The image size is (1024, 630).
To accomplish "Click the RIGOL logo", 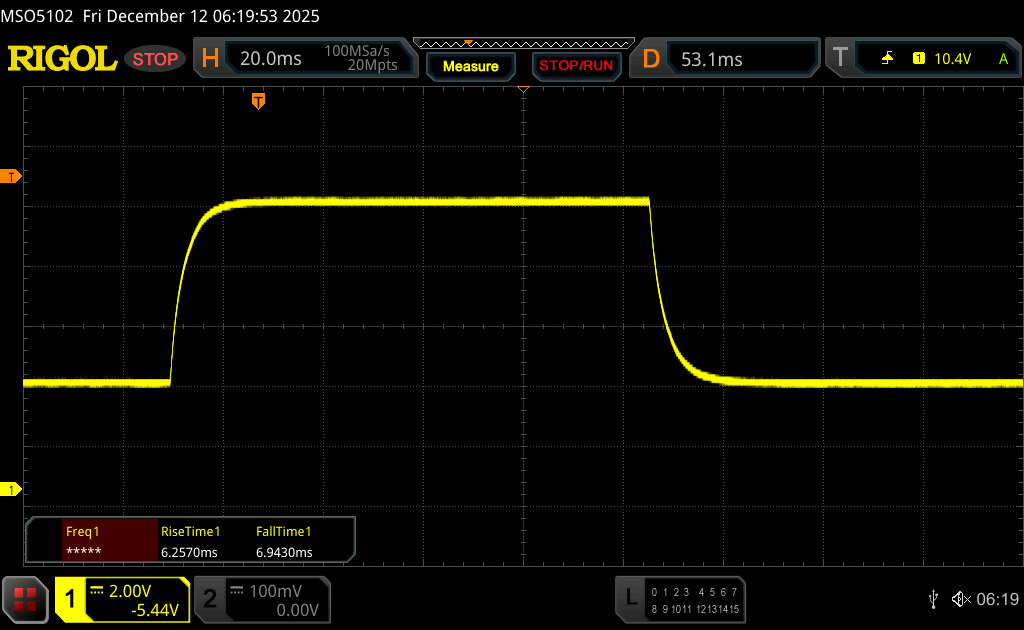I will (x=62, y=59).
